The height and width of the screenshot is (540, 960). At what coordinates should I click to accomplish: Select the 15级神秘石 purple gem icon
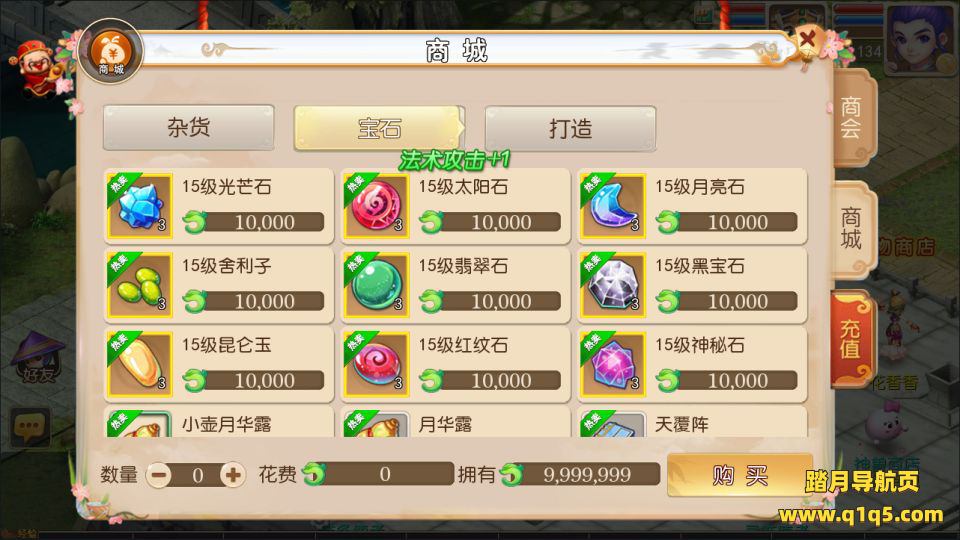(x=613, y=364)
